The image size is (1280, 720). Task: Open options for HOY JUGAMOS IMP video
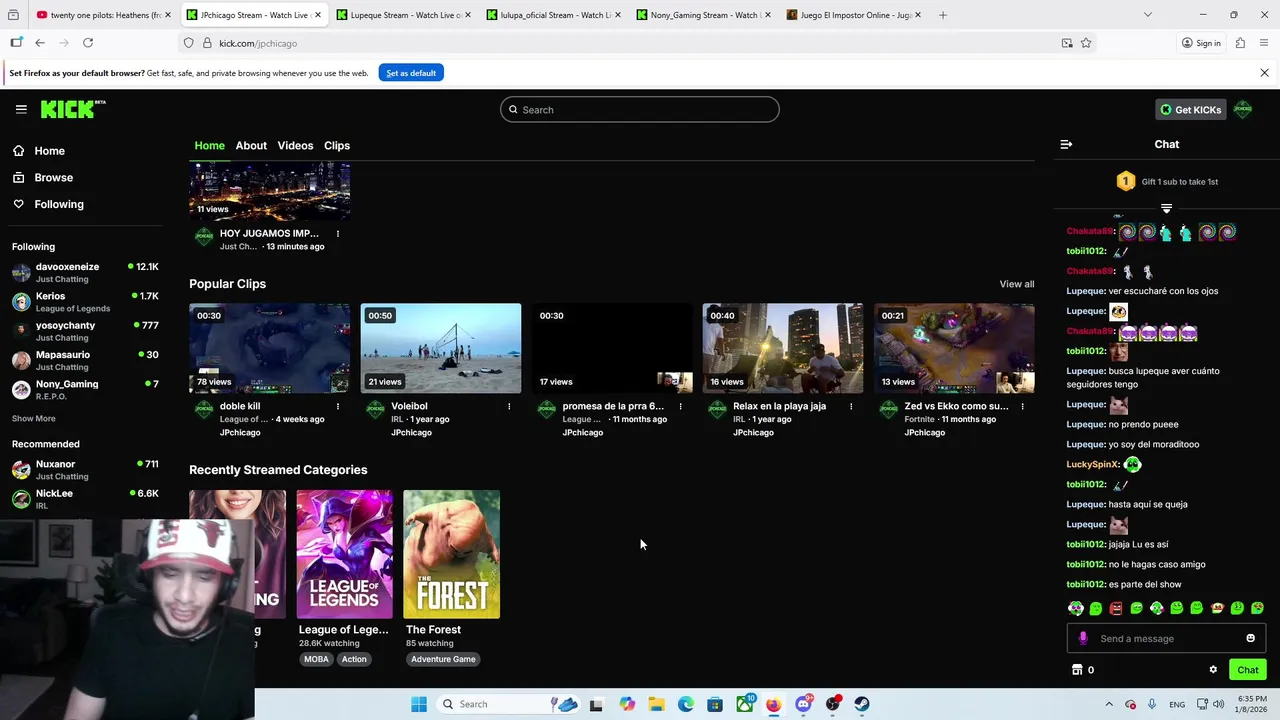338,233
